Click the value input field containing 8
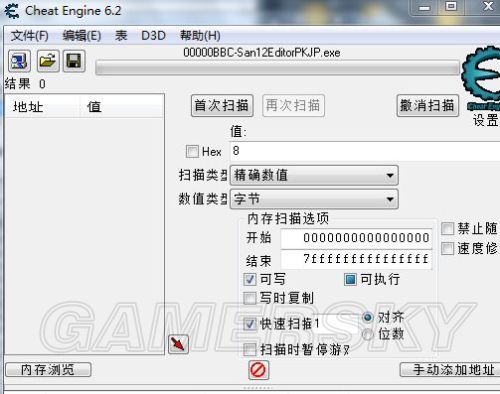Screen dimensions: 500x394 pyautogui.click(x=365, y=151)
